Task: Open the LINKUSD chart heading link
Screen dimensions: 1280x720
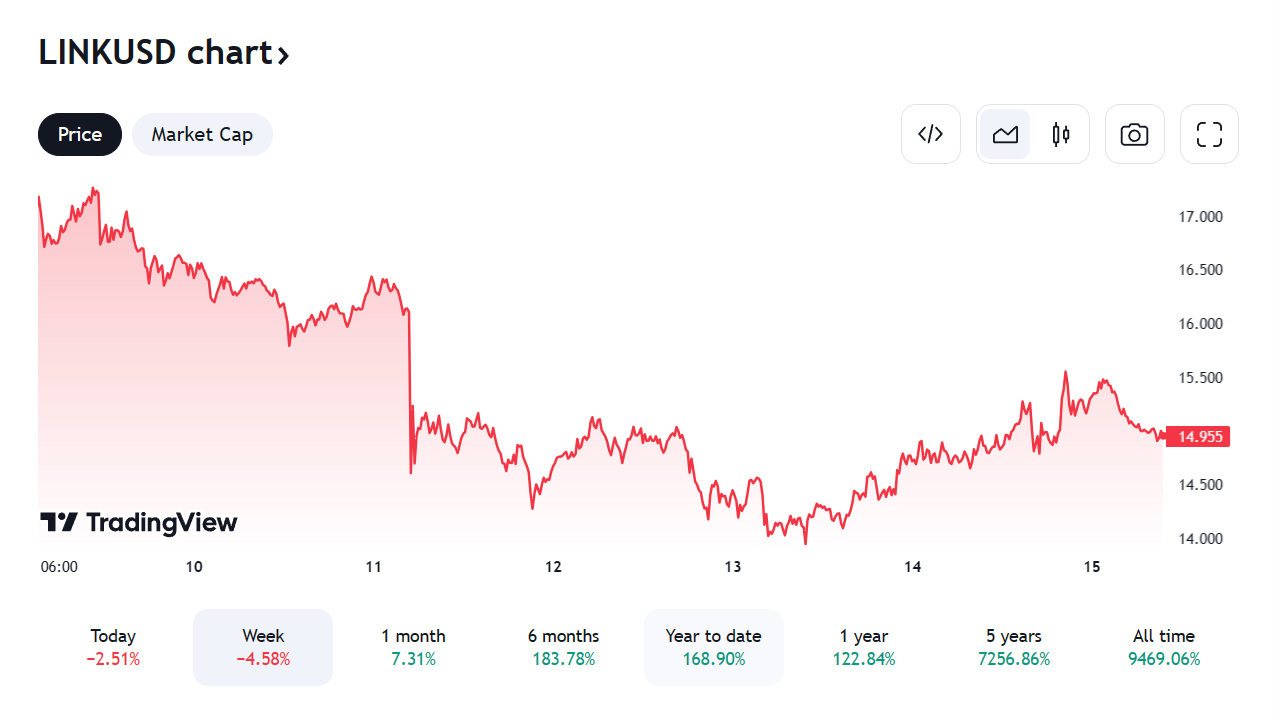Action: (x=155, y=52)
